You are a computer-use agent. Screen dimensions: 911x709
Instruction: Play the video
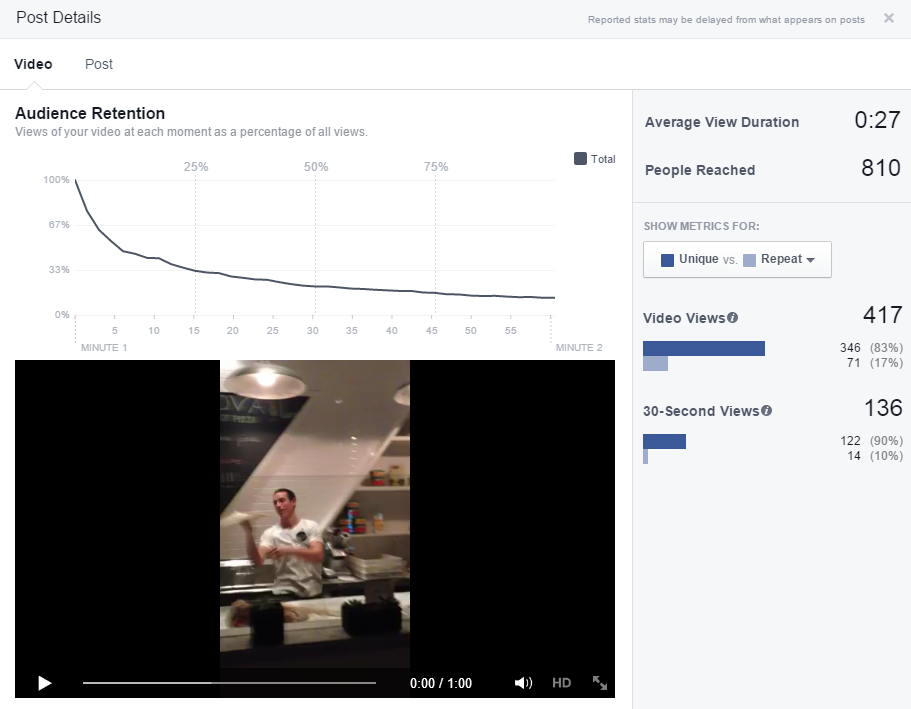coord(44,683)
